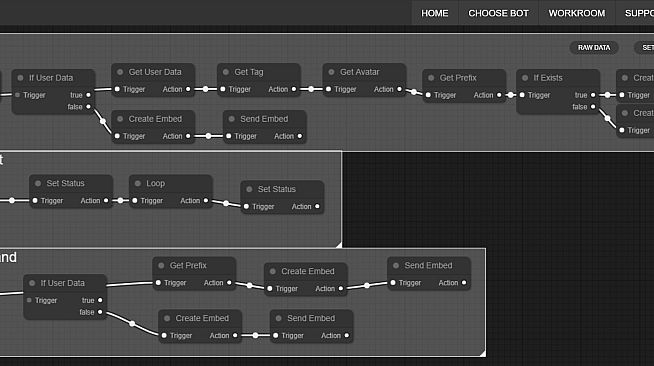This screenshot has height=366, width=654.
Task: Click wire midpoint between Get Avatar and Get Prefix
Action: click(414, 92)
